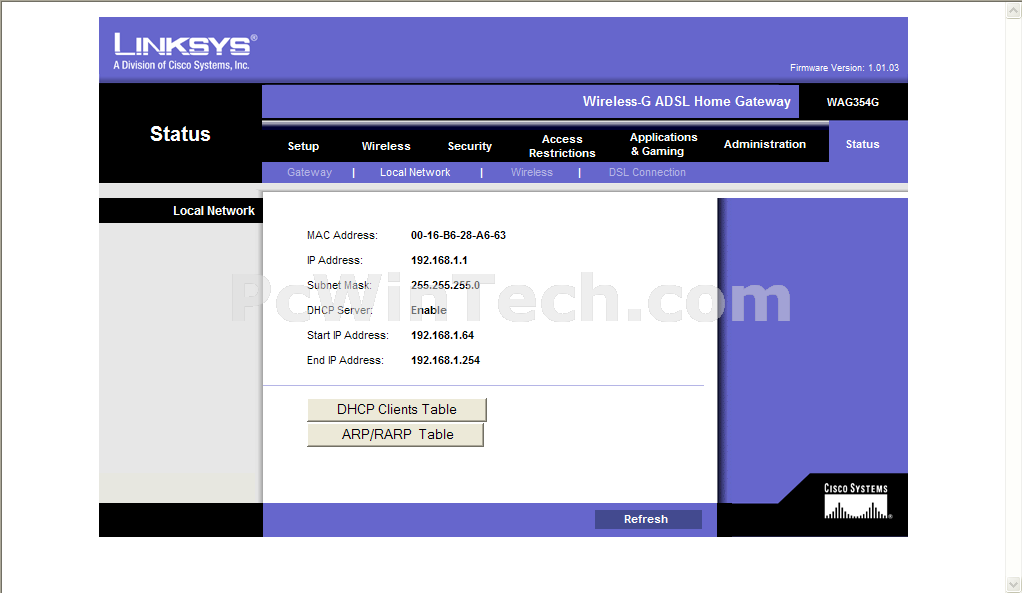Image resolution: width=1022 pixels, height=593 pixels.
Task: Go to Access Restrictions tab
Action: pyautogui.click(x=562, y=146)
